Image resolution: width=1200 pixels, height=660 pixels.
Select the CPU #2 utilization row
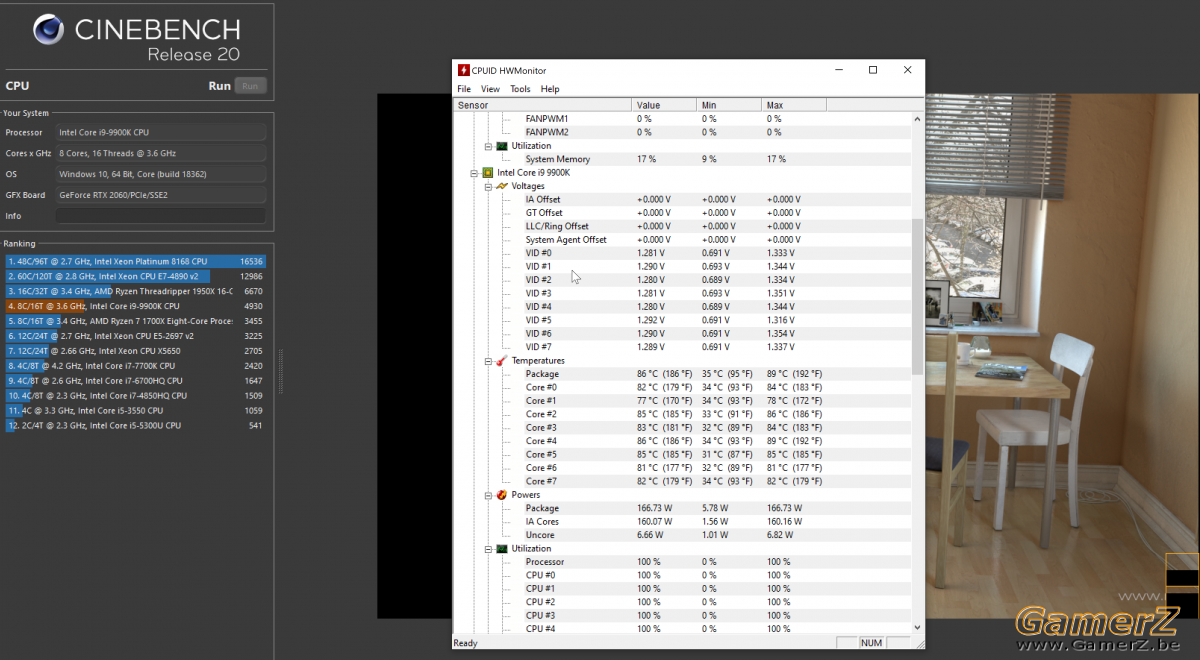point(683,602)
